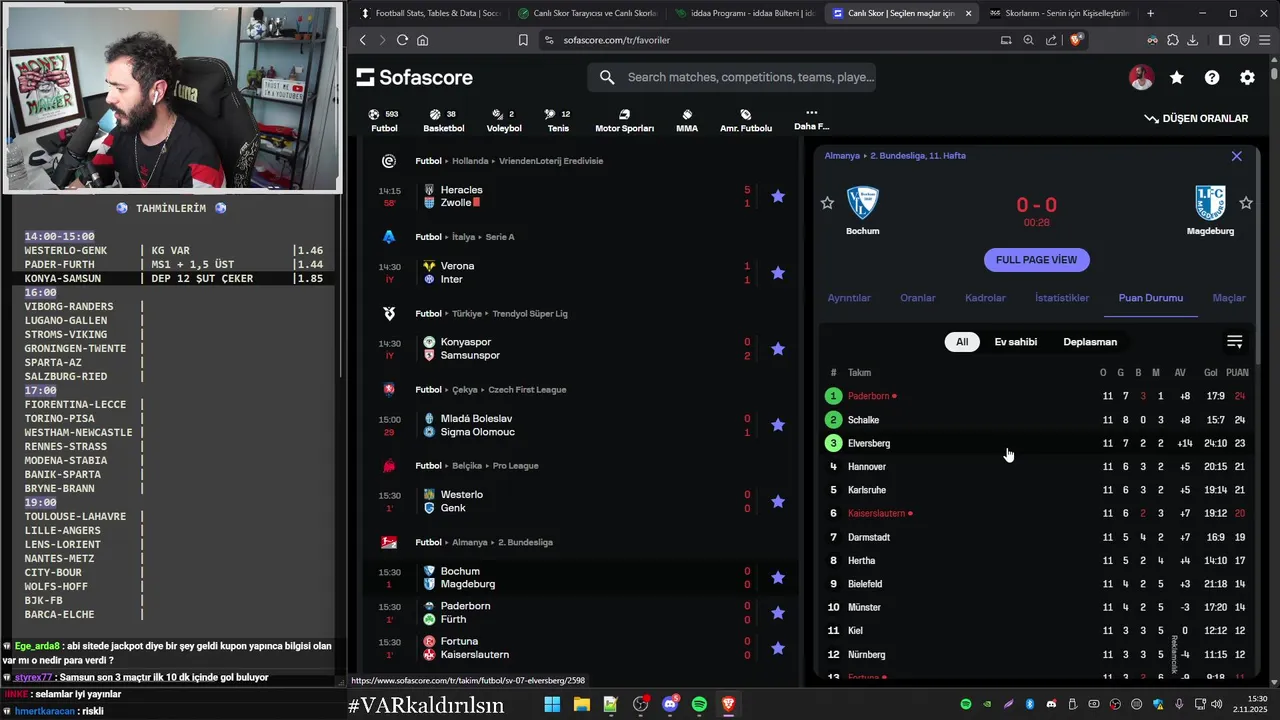Select the All standings filter

pos(962,342)
